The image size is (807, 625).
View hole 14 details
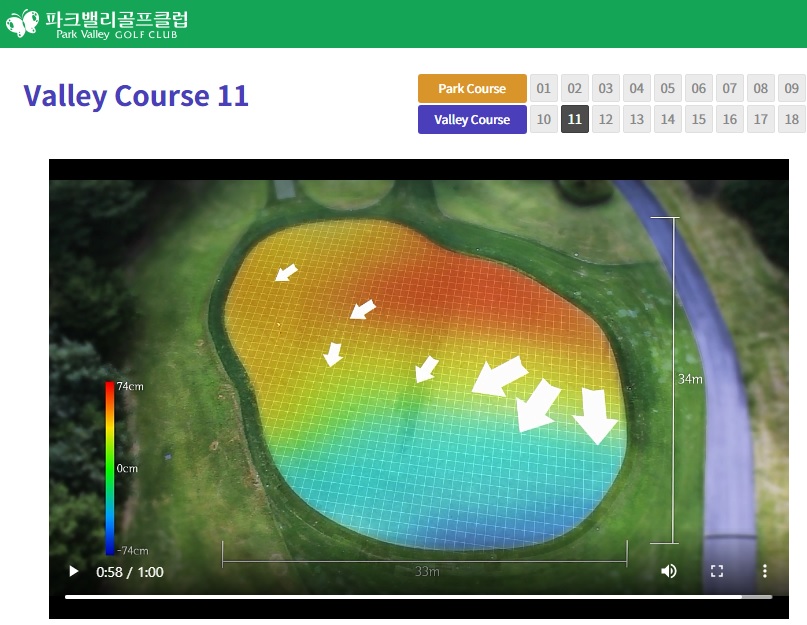point(668,120)
